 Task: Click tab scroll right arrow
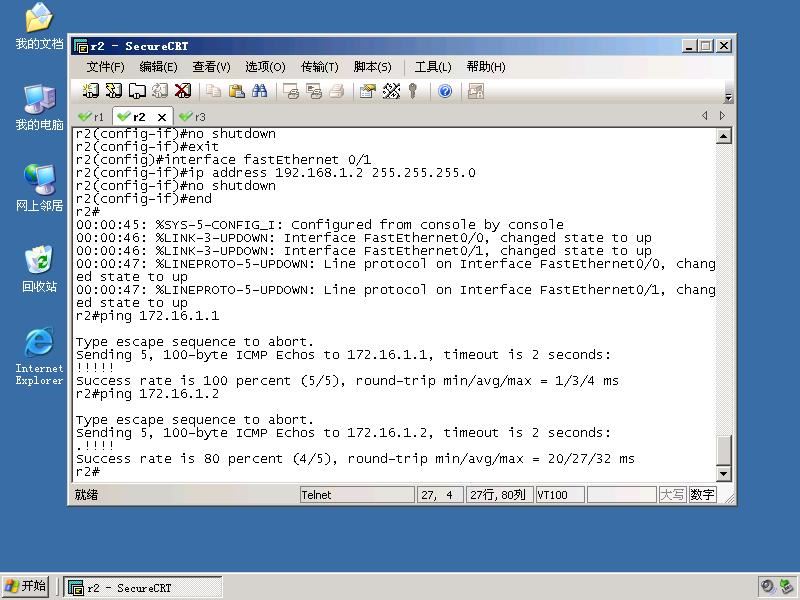click(x=722, y=116)
